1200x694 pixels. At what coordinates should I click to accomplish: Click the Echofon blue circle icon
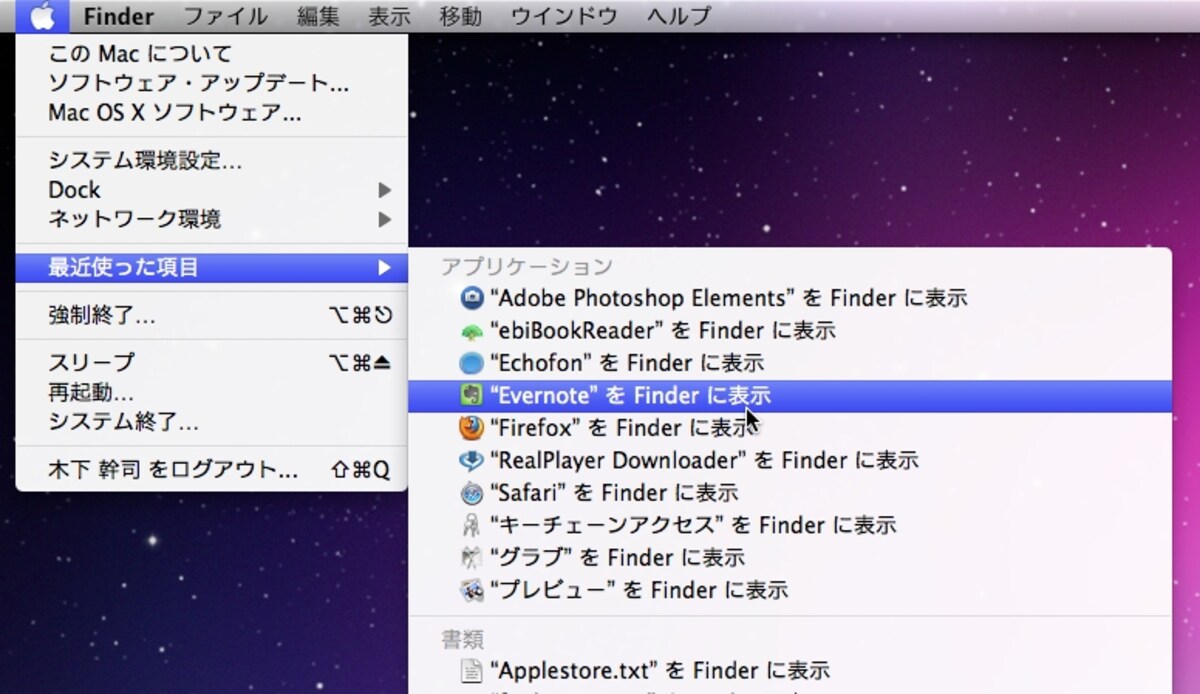tap(471, 363)
